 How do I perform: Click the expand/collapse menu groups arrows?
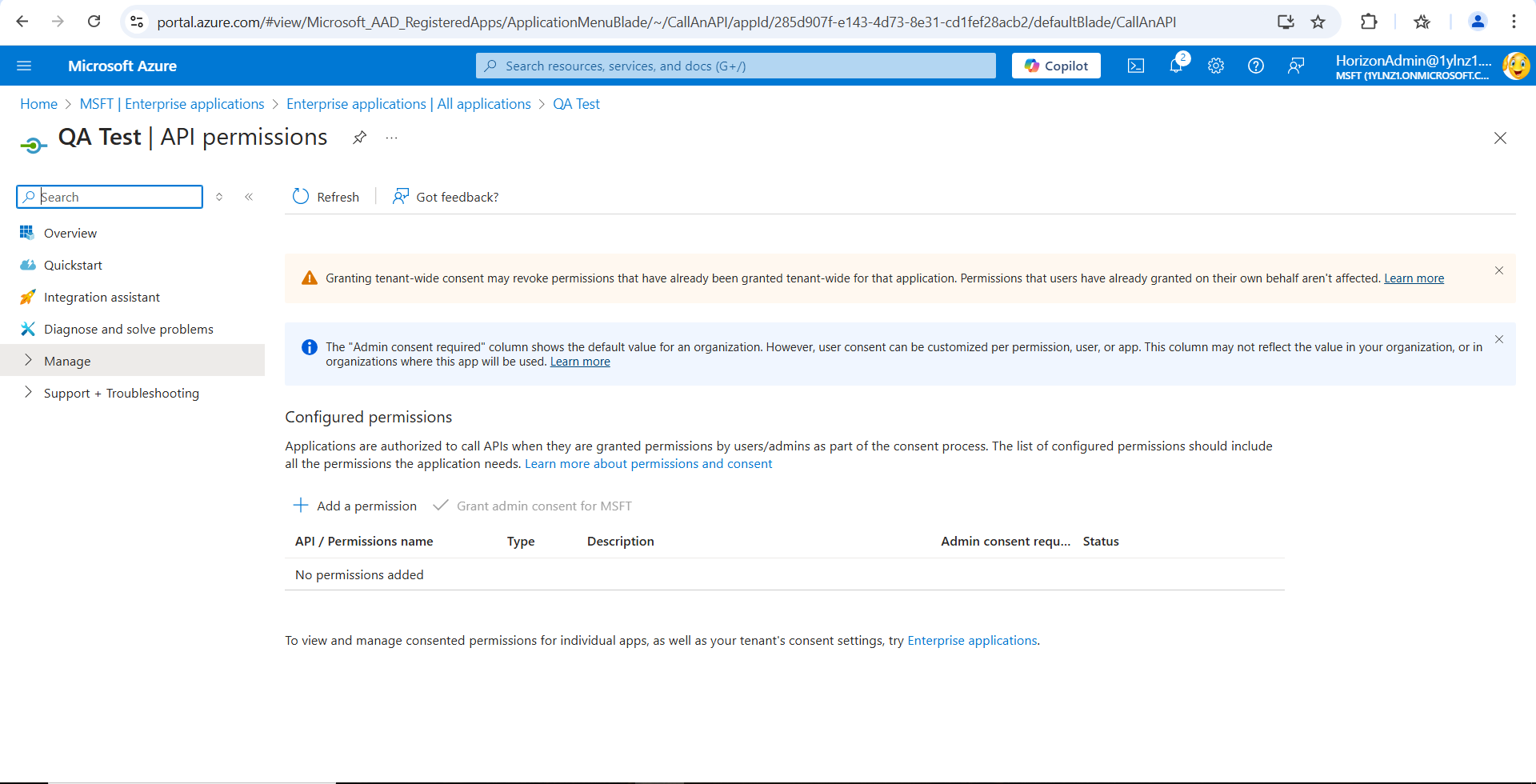point(219,197)
